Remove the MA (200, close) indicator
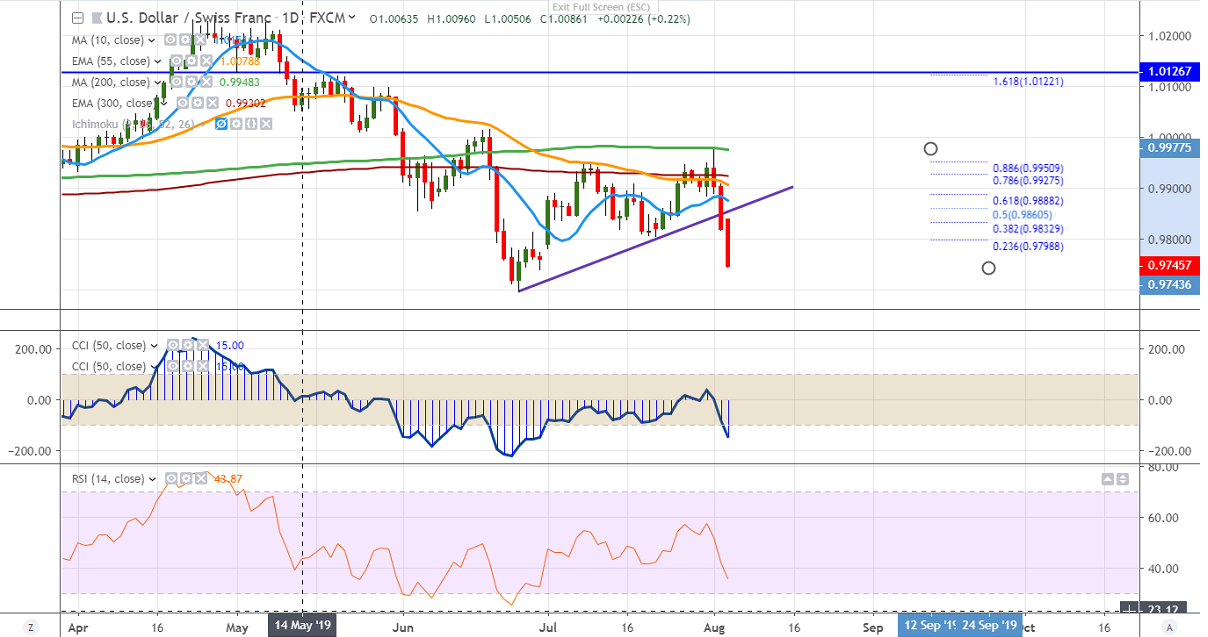 206,82
